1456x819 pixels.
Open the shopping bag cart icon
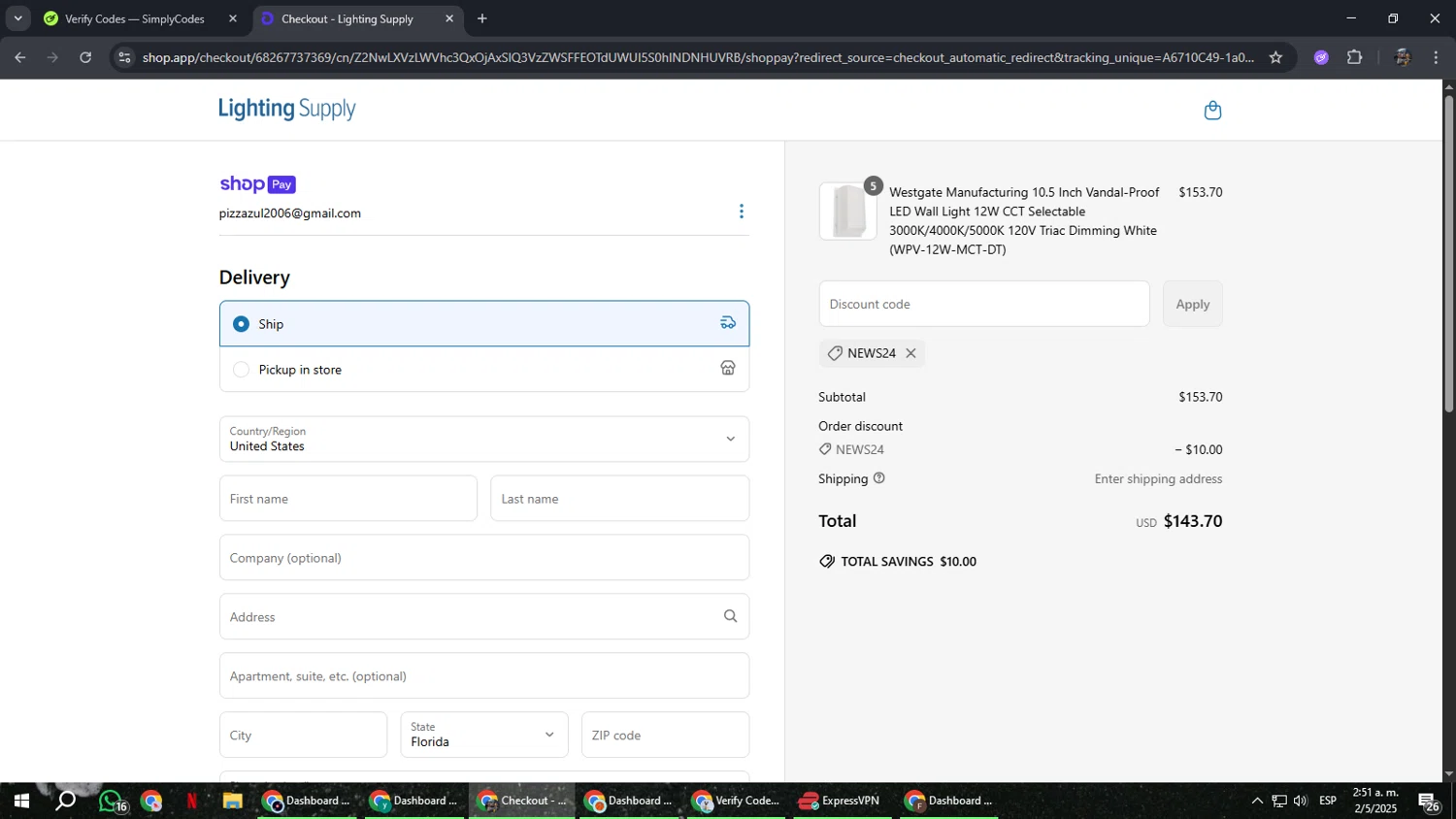tap(1212, 111)
